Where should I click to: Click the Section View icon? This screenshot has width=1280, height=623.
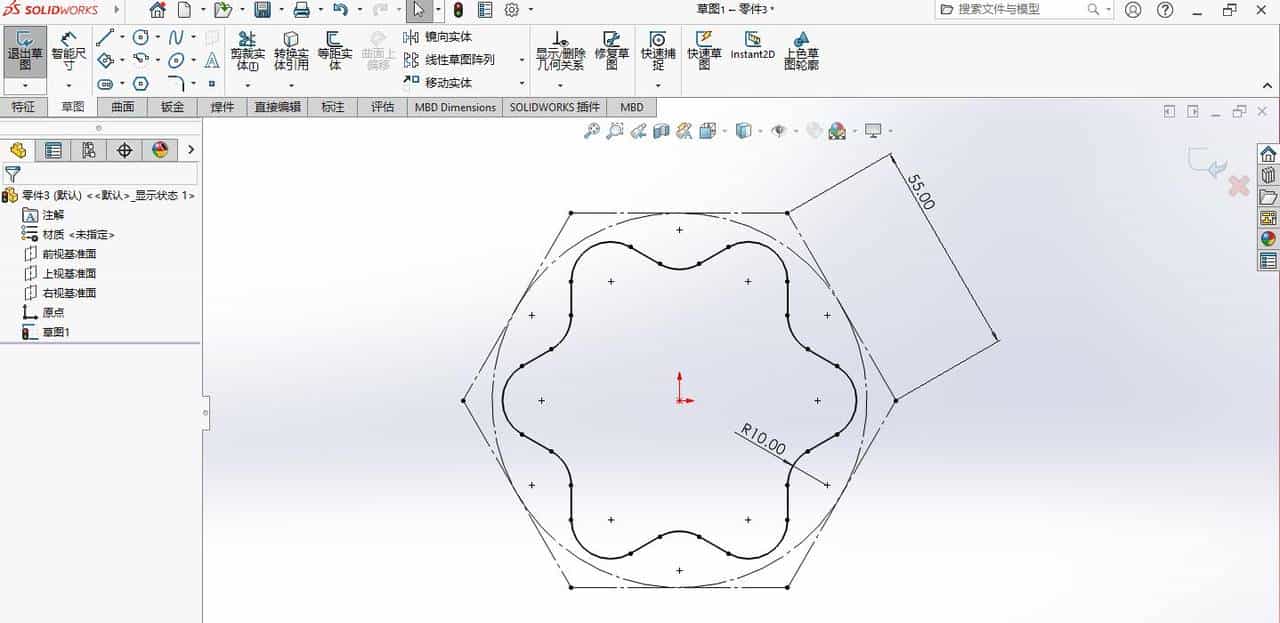(x=662, y=130)
